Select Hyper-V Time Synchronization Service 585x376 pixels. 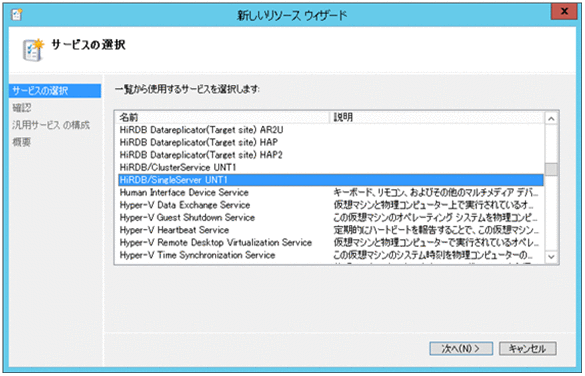[x=331, y=255]
